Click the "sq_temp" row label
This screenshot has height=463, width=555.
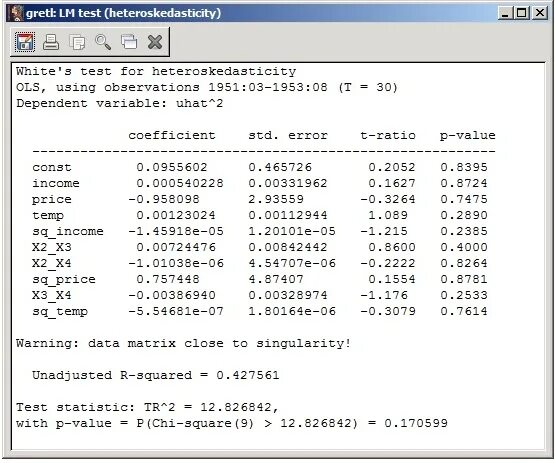click(x=60, y=311)
